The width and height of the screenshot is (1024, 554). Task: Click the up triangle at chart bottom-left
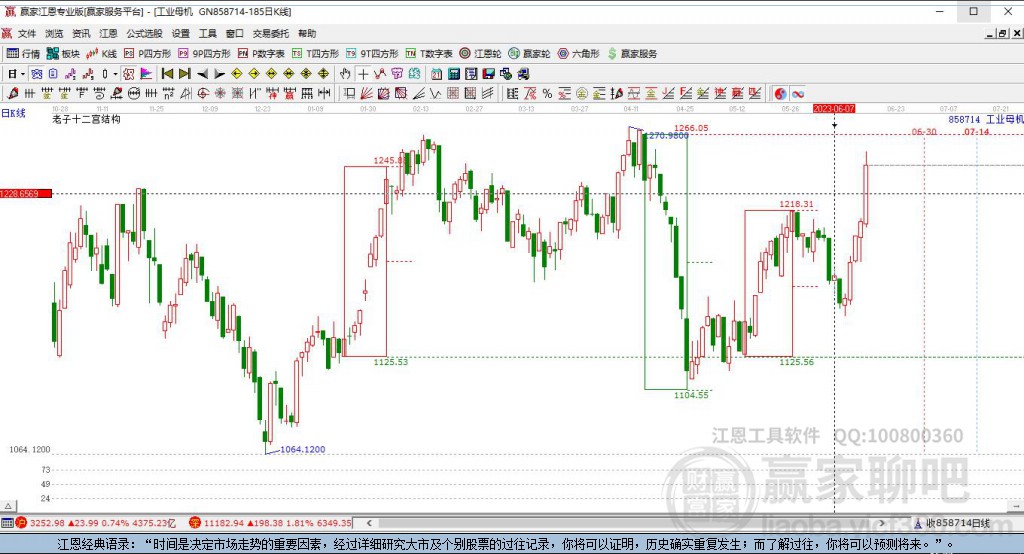[8, 506]
